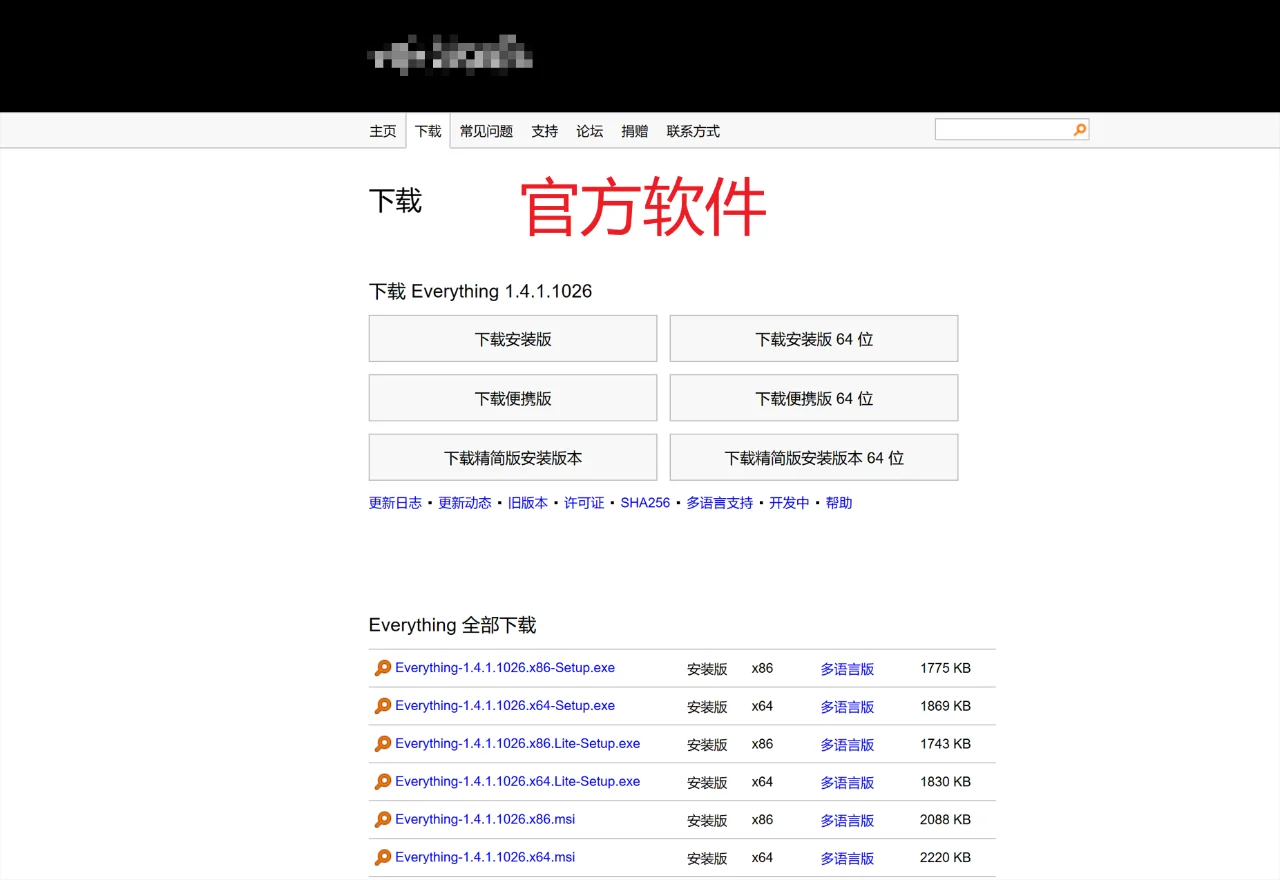1280x880 pixels.
Task: Click the 下载便携版 button
Action: pyautogui.click(x=512, y=397)
